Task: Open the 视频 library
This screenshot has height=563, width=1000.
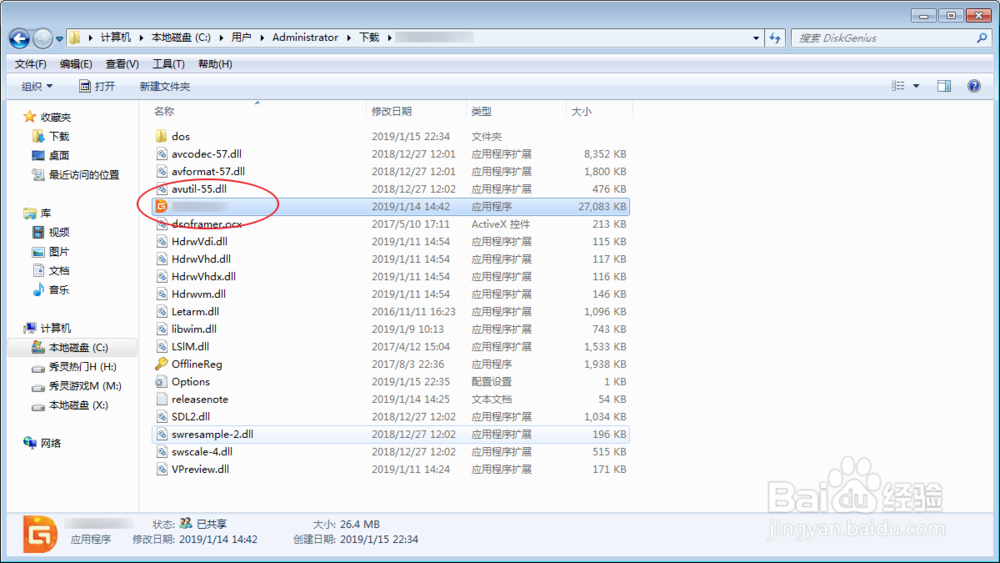Action: coord(51,232)
